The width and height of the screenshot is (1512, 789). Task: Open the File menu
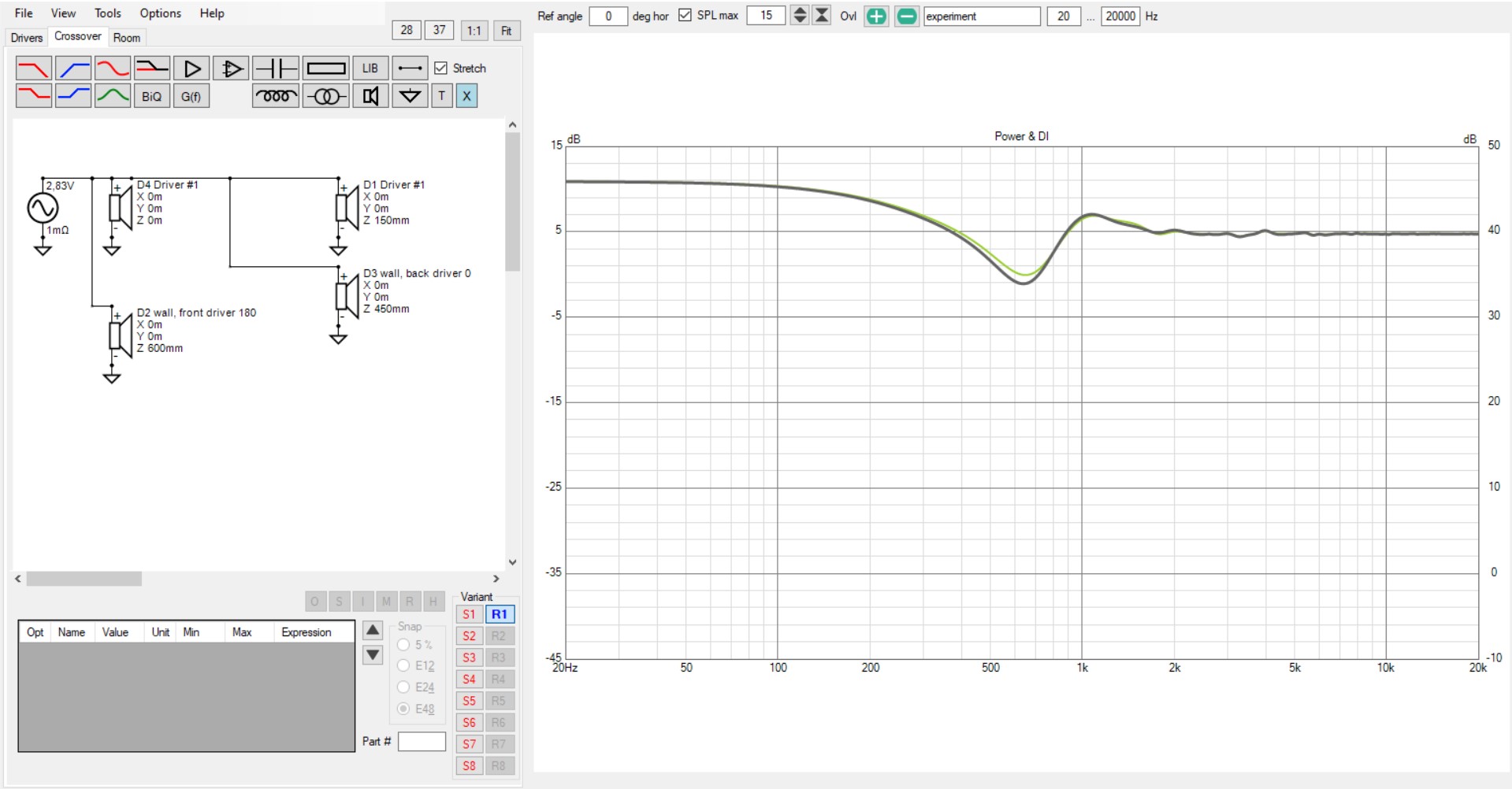(x=24, y=13)
